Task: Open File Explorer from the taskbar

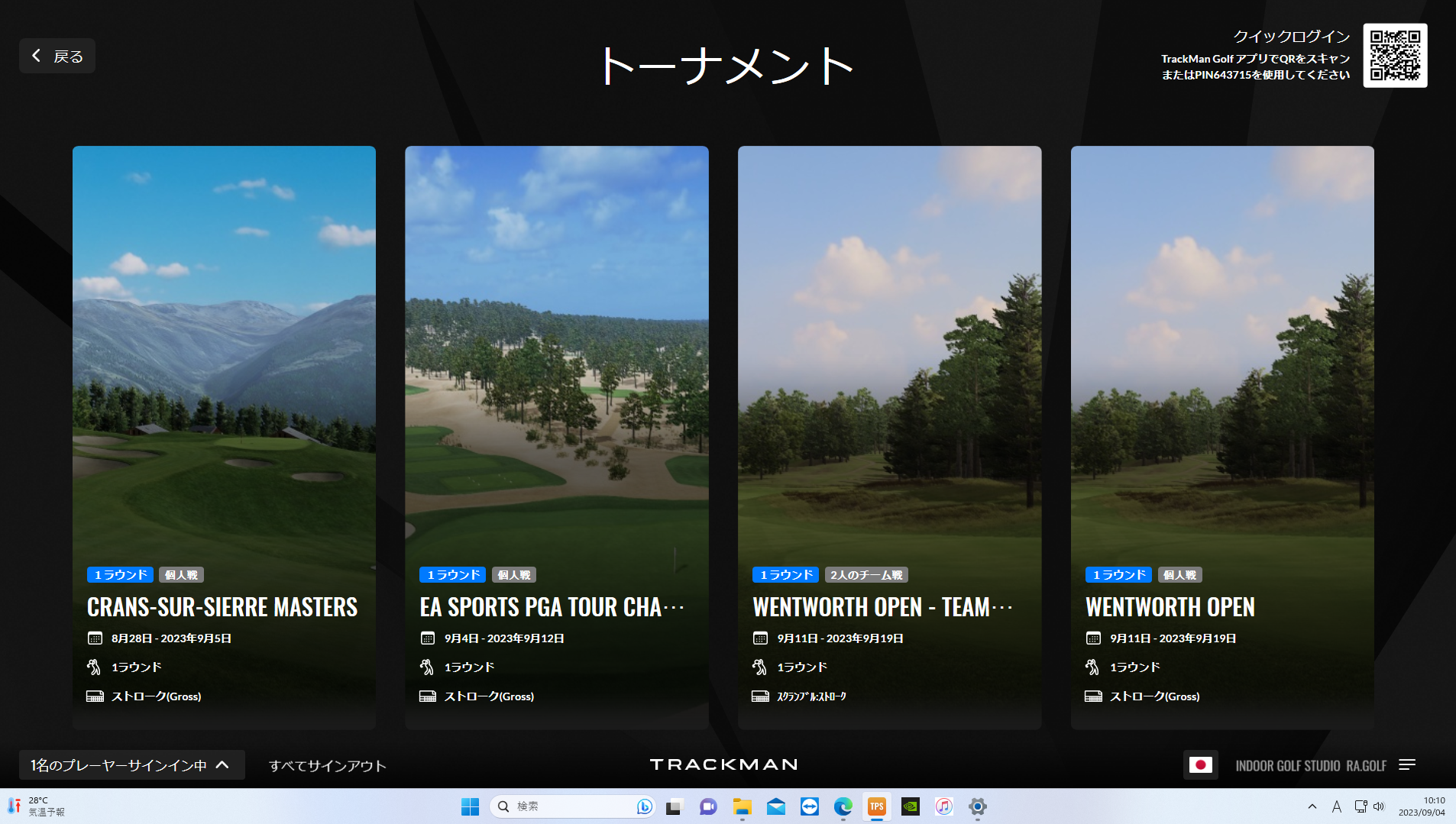Action: (x=742, y=806)
